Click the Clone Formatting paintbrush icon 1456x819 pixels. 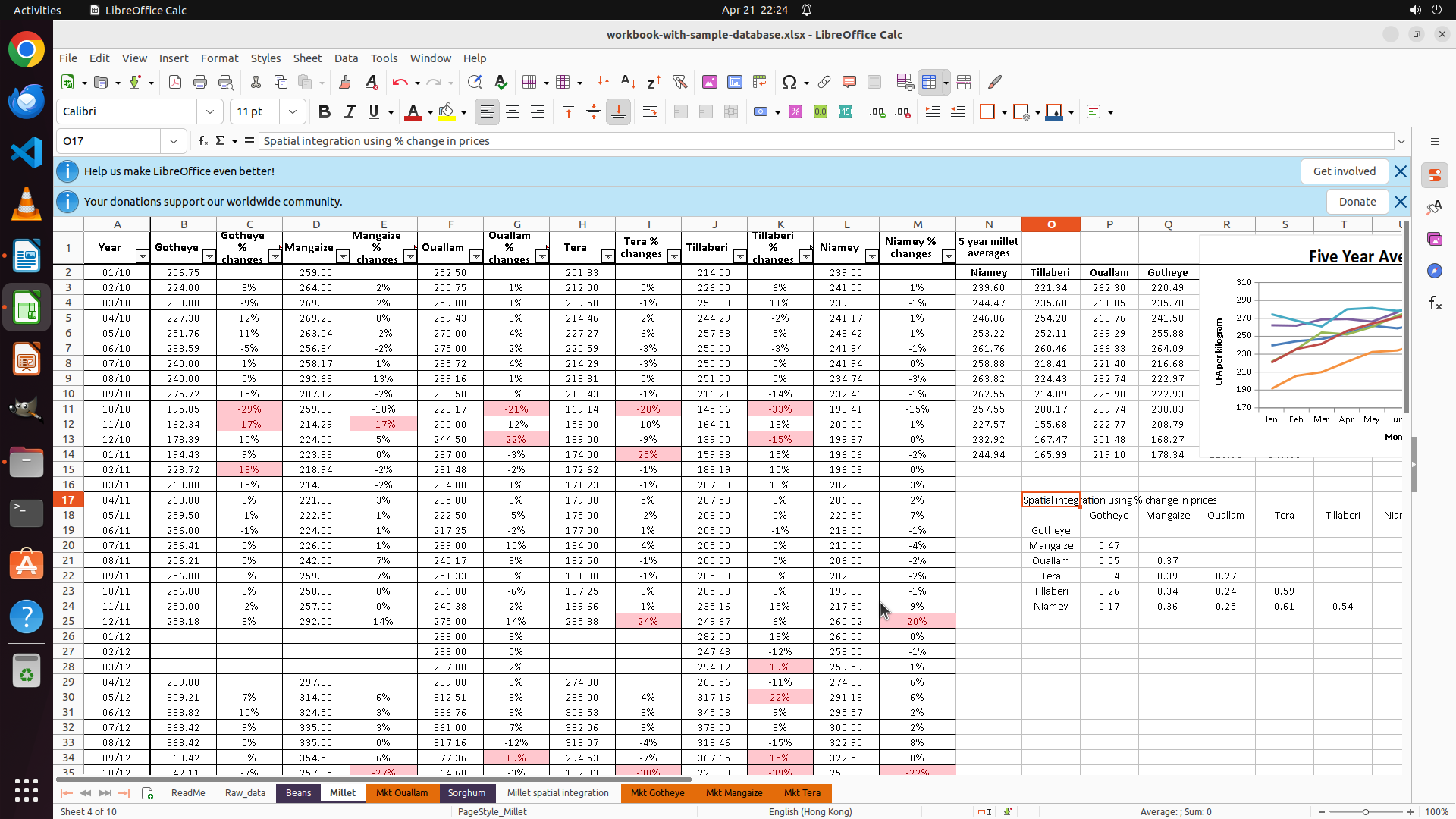click(x=345, y=82)
